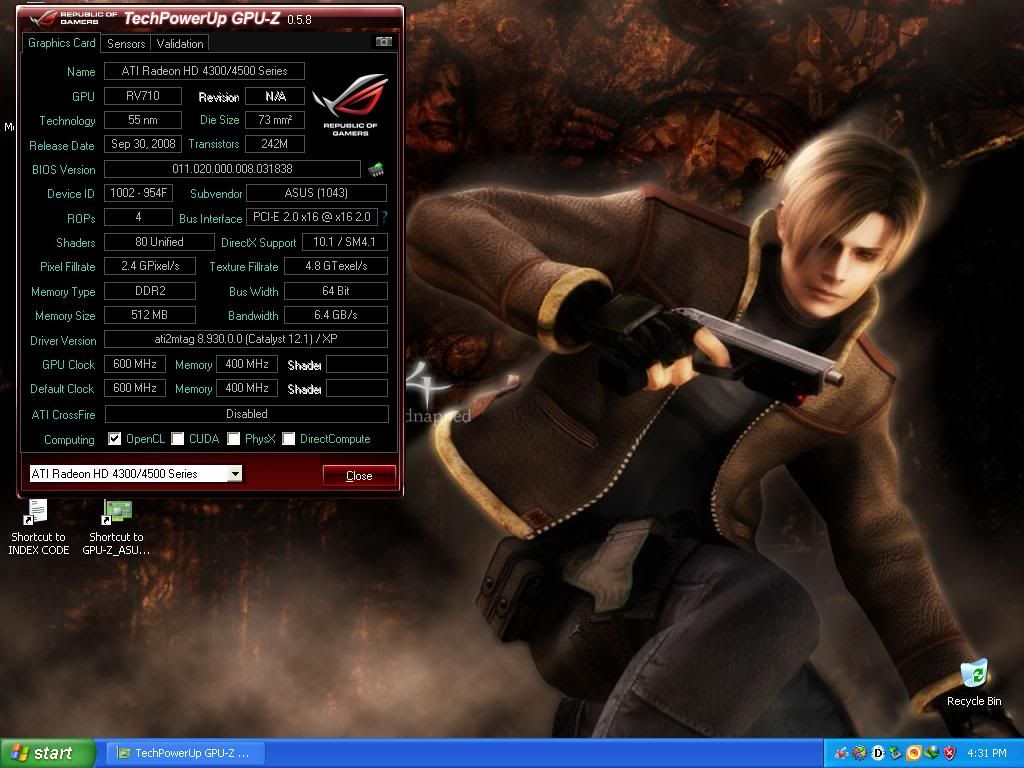The width and height of the screenshot is (1024, 768).
Task: Open ATI Catalyst red tray icon
Action: (841, 753)
